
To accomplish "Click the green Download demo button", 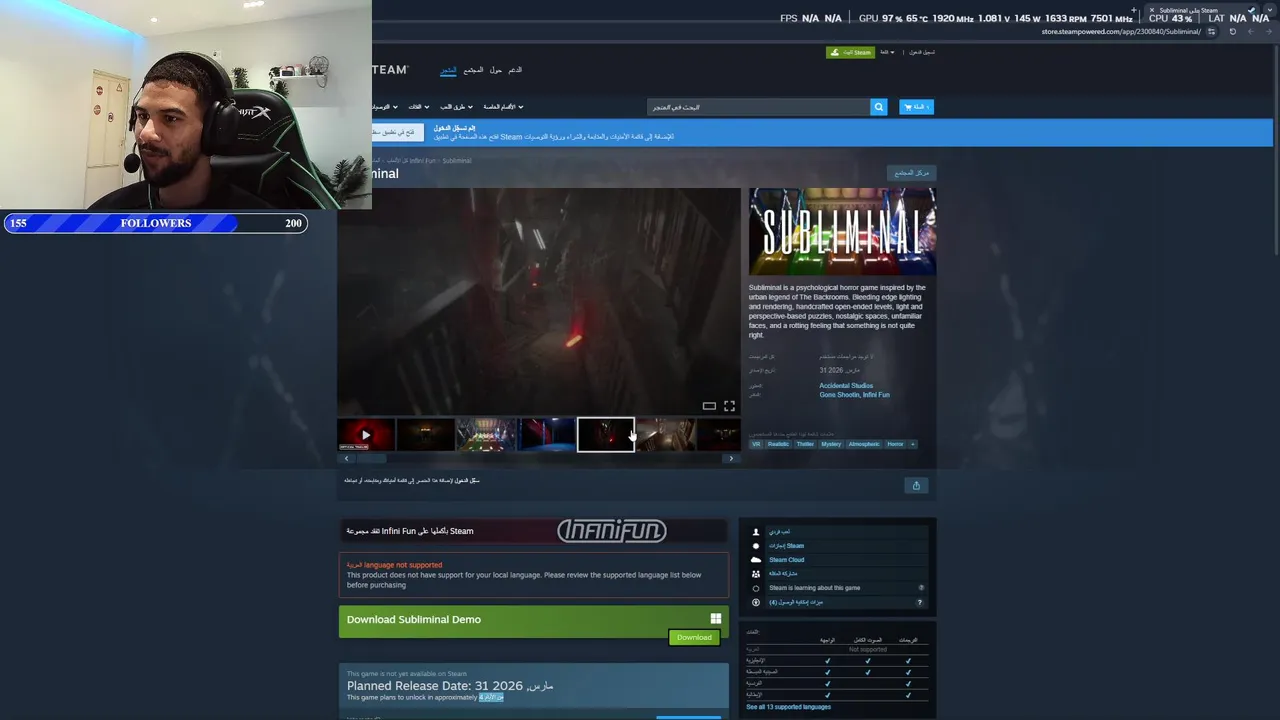I will click(694, 637).
